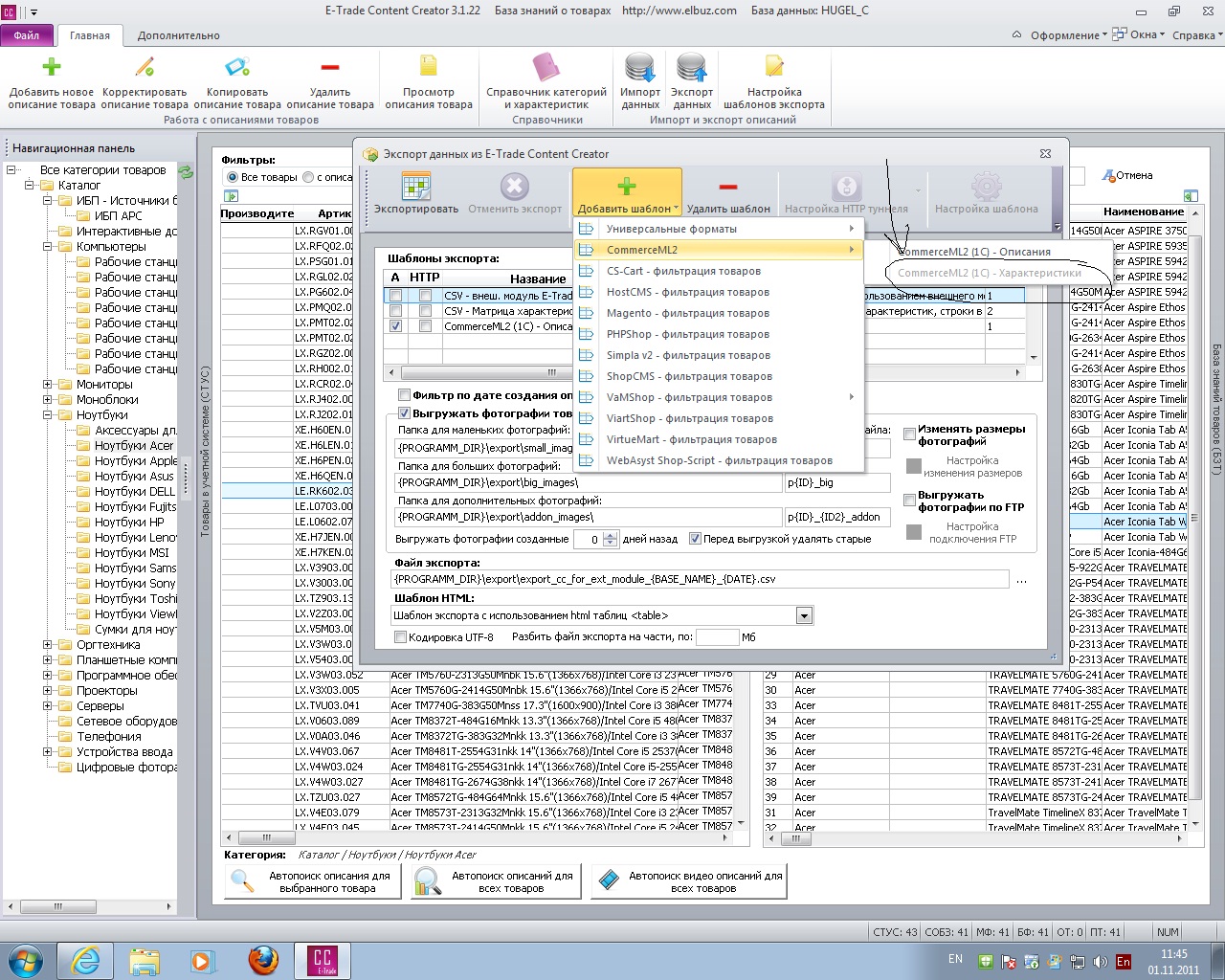Enable Фильтр по дате создания checkbox

[x=404, y=395]
